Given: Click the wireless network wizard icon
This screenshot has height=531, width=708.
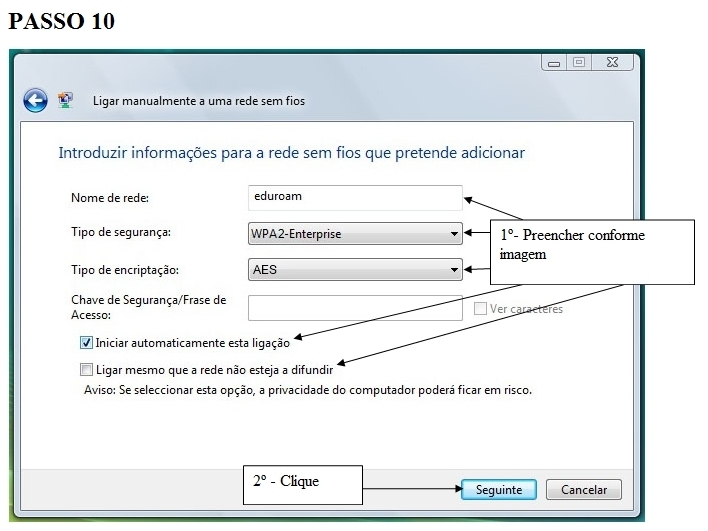Looking at the screenshot, I should click(x=66, y=100).
